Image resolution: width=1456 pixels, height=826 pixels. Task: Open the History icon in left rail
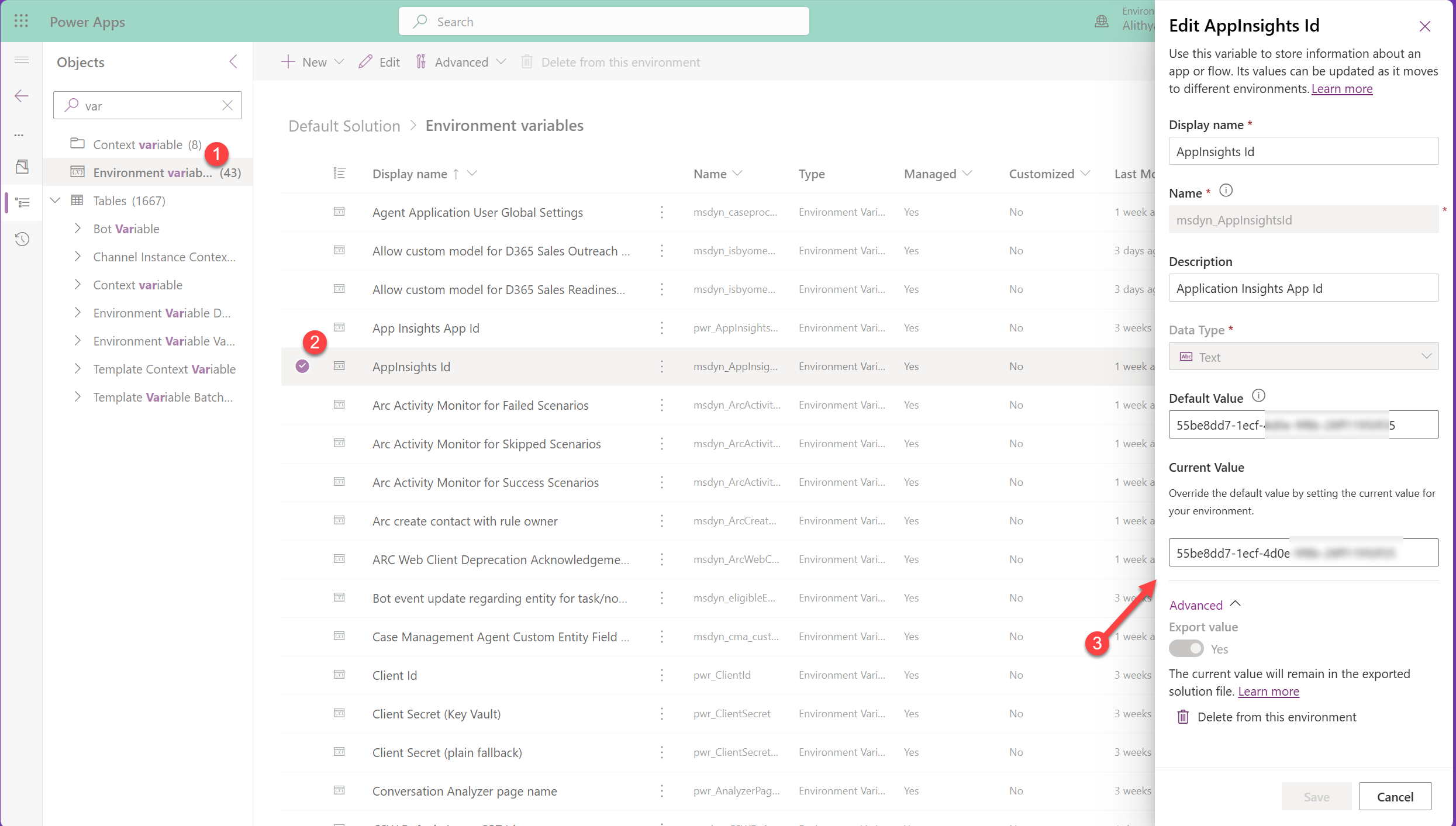[x=22, y=239]
